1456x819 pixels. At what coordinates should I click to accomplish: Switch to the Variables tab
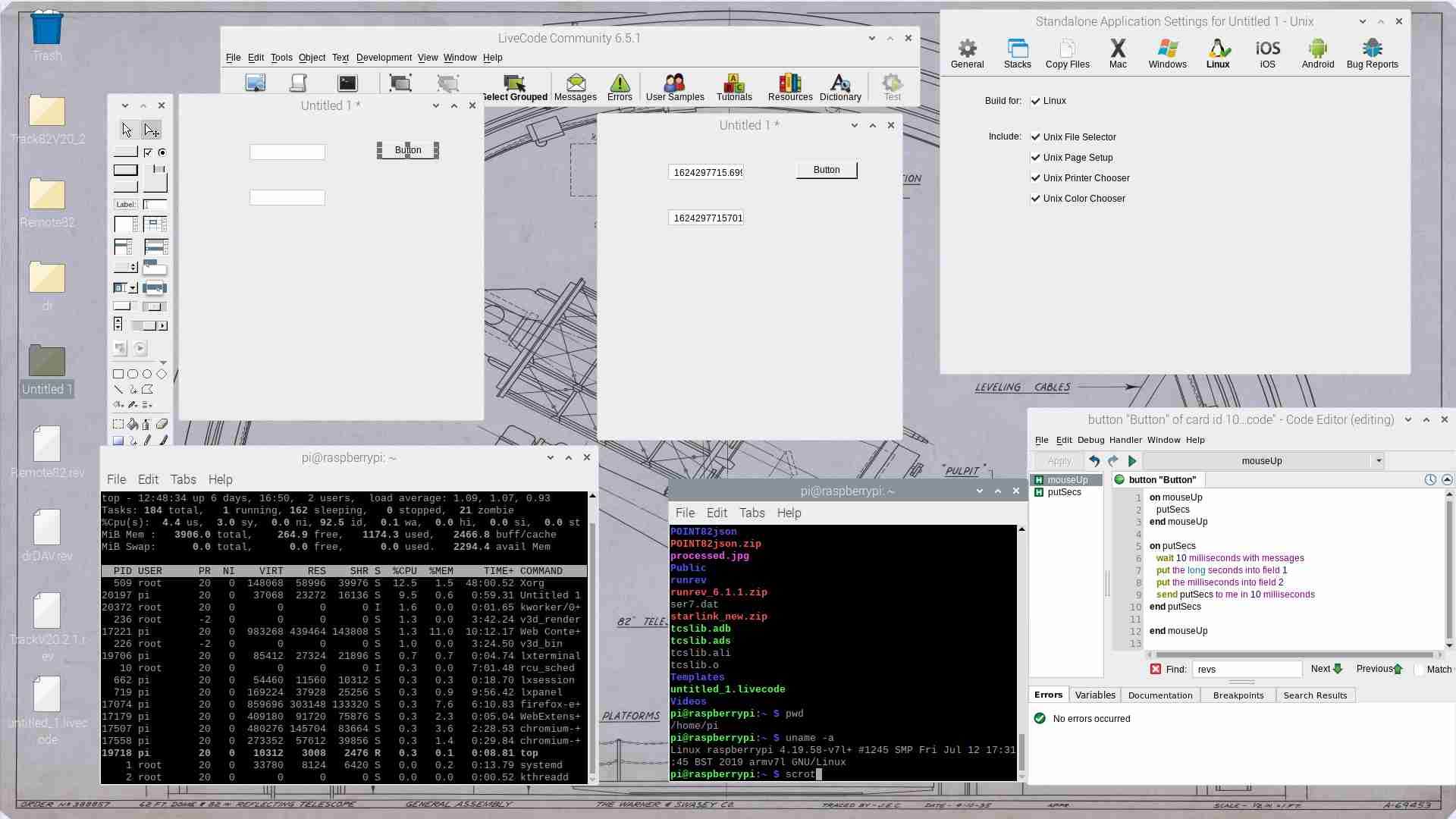(x=1094, y=695)
